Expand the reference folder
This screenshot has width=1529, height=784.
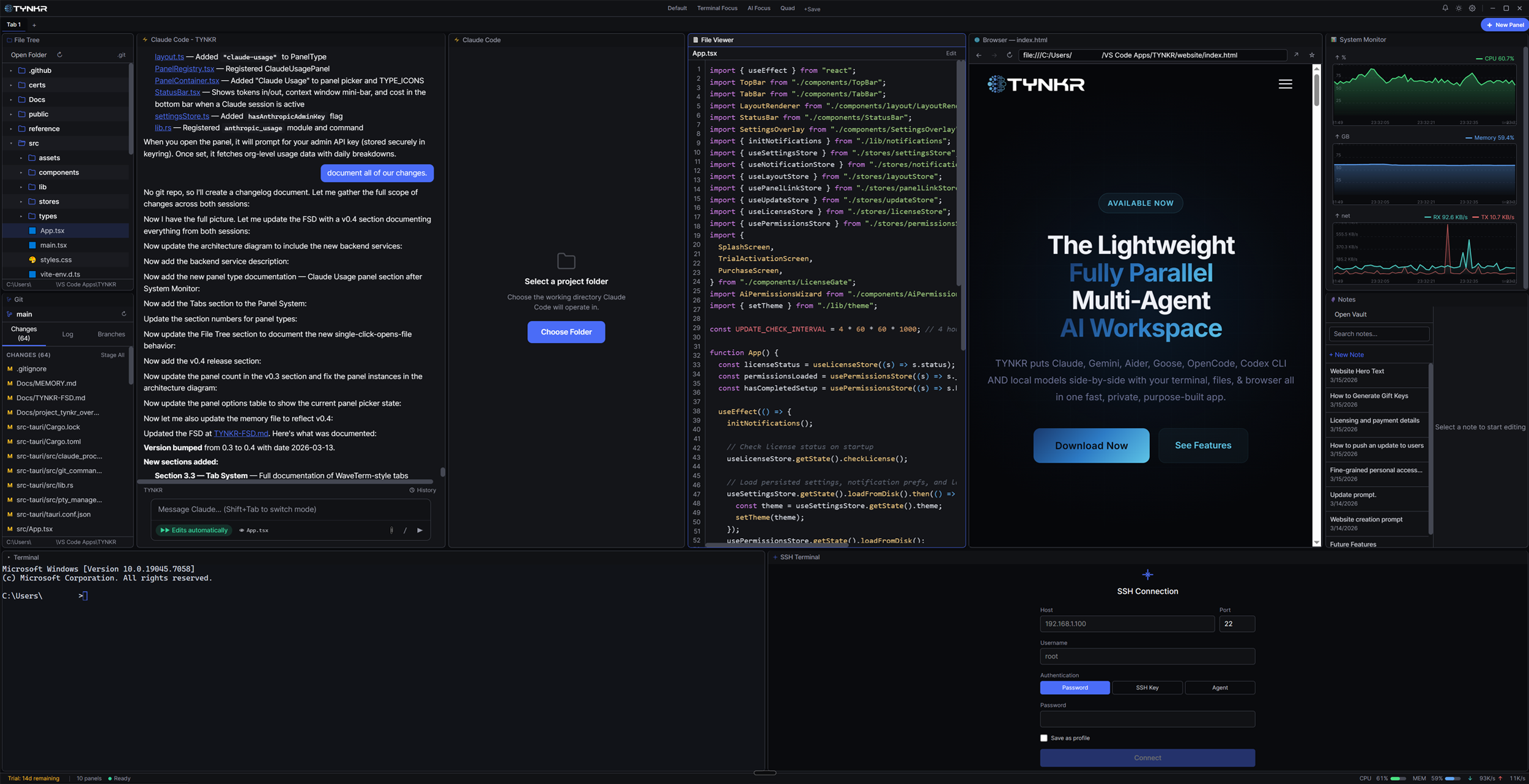(10, 129)
